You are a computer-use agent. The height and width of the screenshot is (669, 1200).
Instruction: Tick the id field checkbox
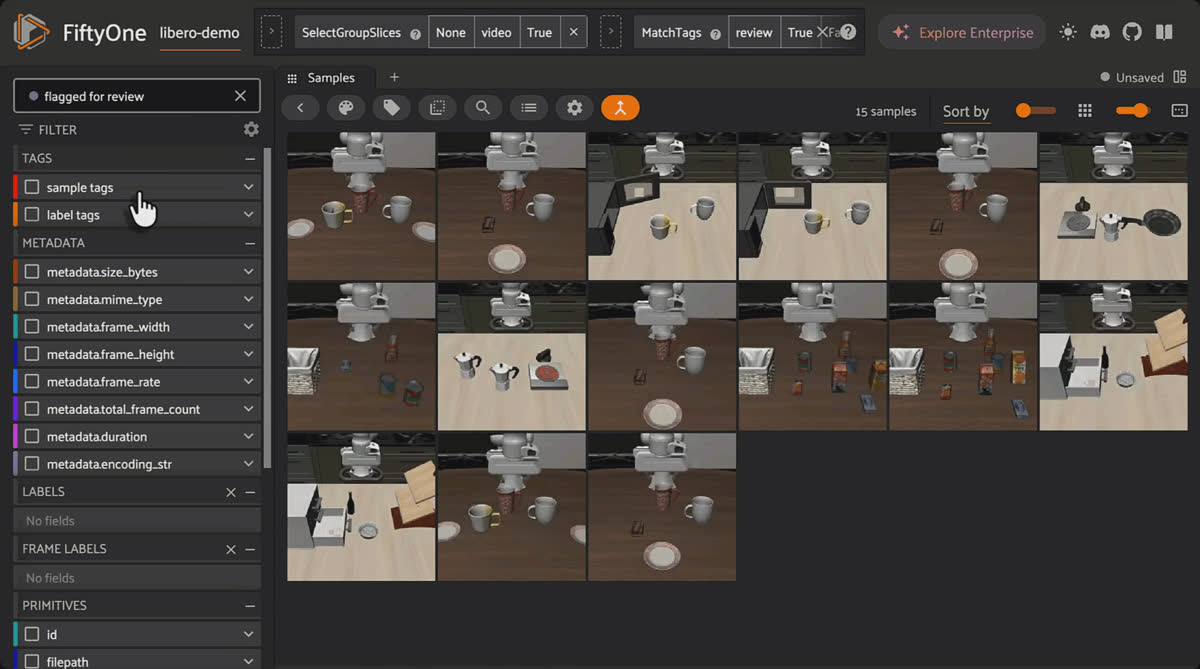[x=32, y=634]
